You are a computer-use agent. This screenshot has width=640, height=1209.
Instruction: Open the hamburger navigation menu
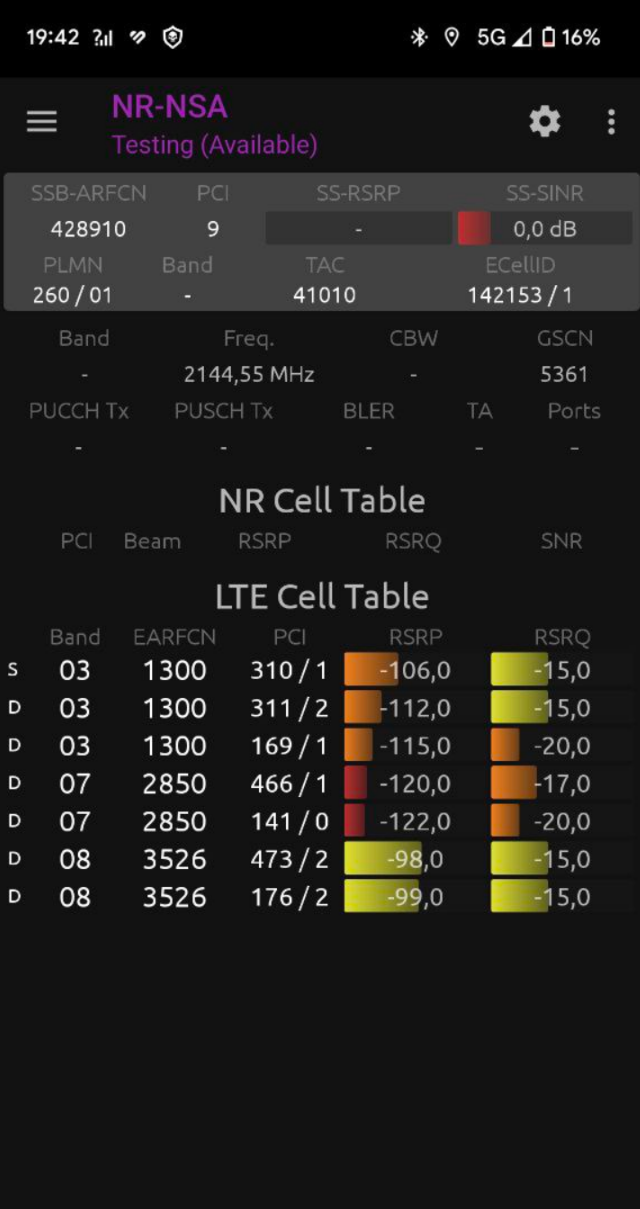pyautogui.click(x=41, y=122)
